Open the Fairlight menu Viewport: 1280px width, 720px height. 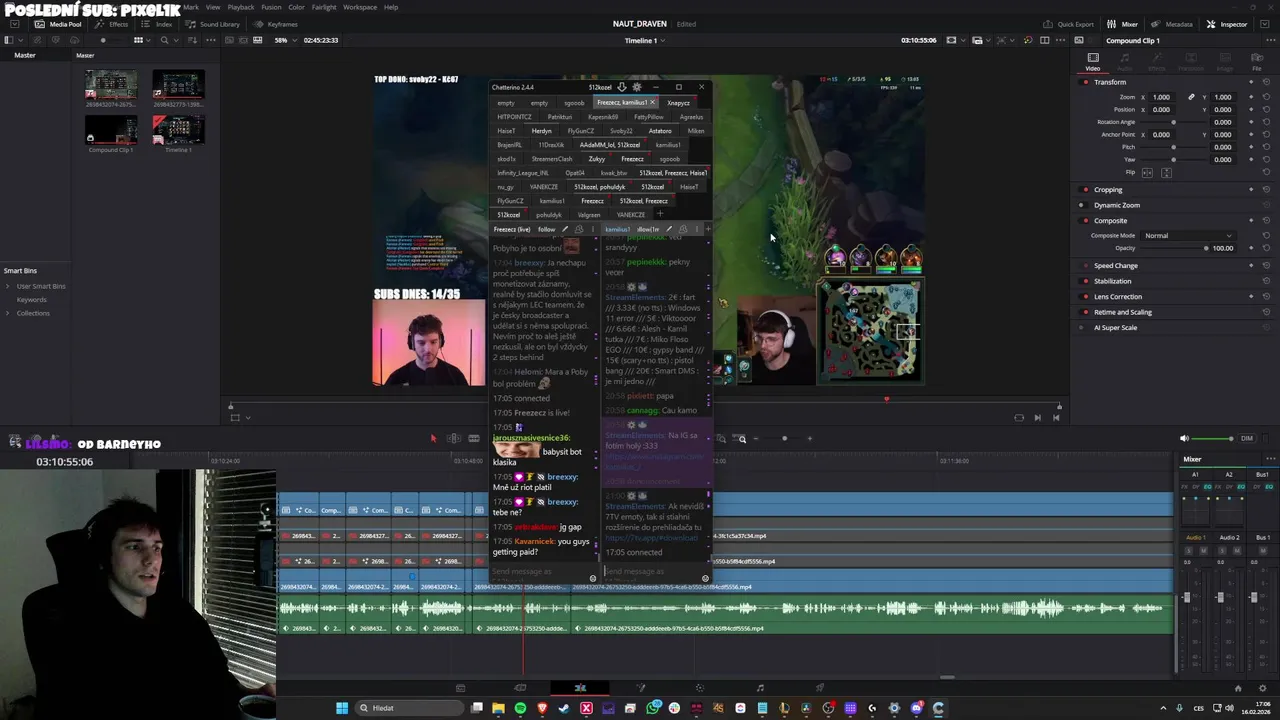coord(324,7)
